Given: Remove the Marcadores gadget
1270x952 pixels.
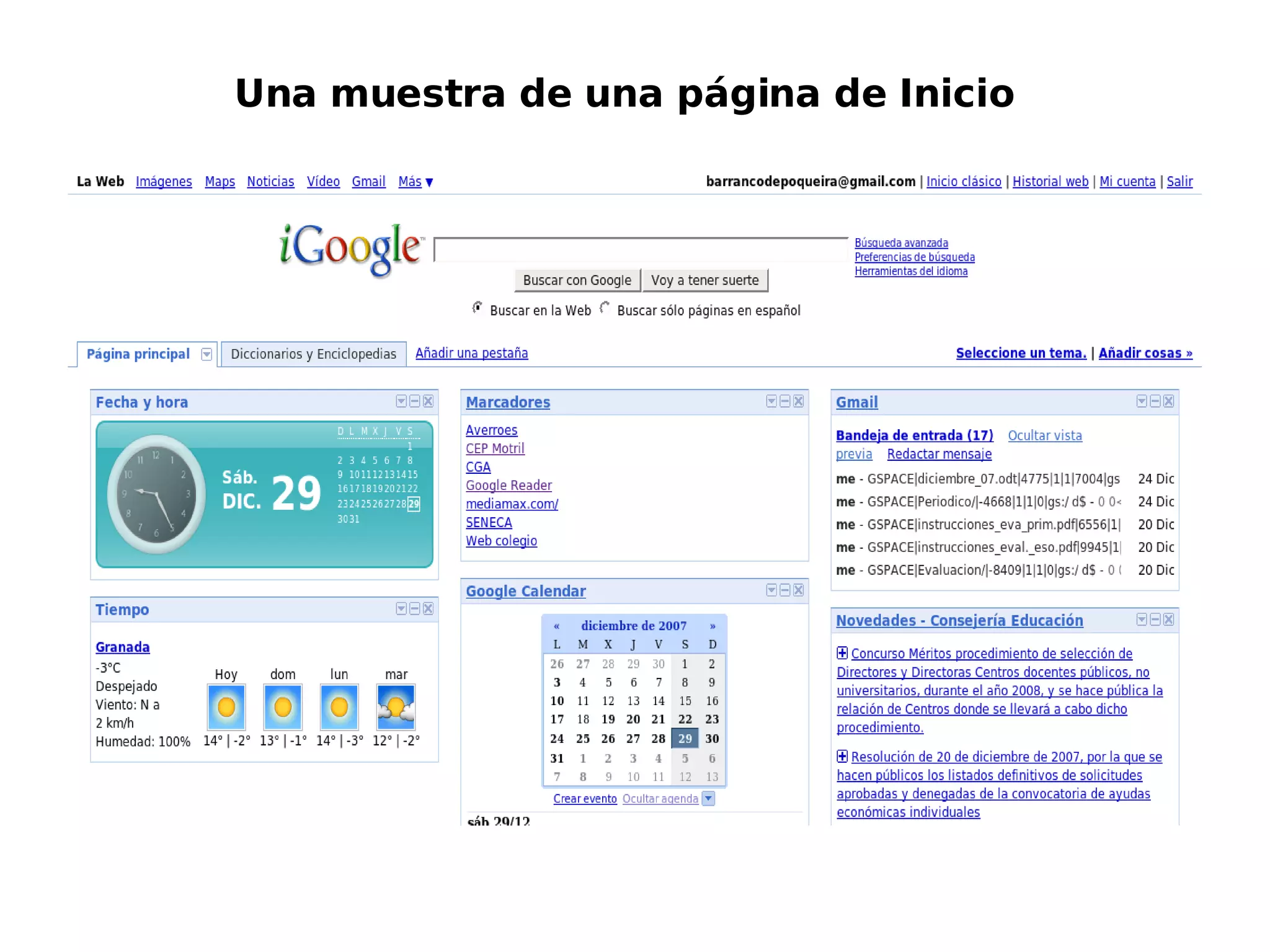Looking at the screenshot, I should click(799, 401).
